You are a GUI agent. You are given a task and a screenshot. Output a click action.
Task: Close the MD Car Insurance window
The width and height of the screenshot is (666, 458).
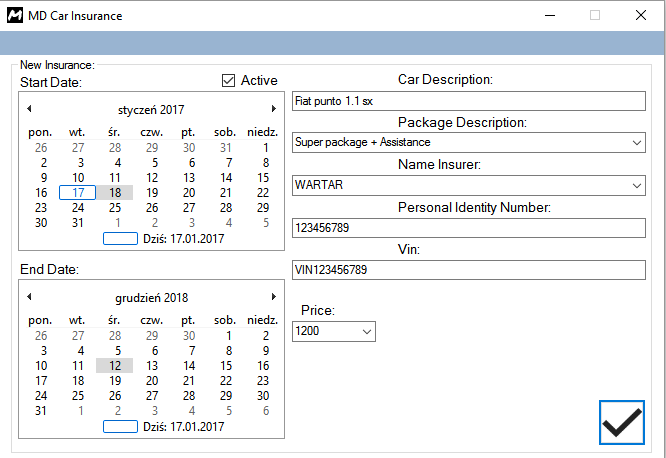(641, 16)
